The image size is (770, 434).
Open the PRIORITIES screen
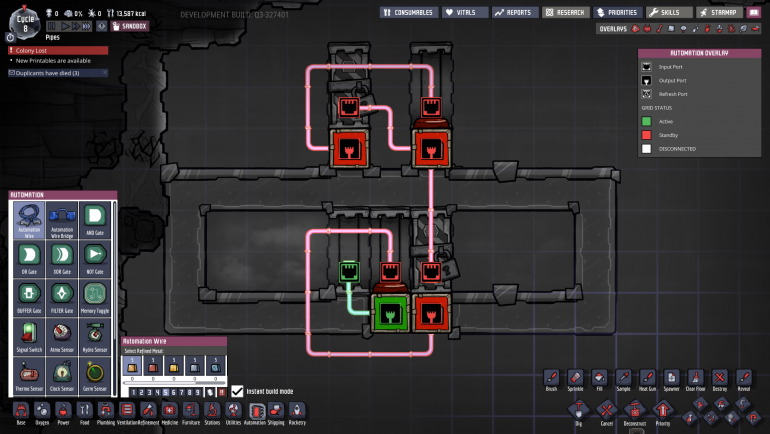coord(617,12)
